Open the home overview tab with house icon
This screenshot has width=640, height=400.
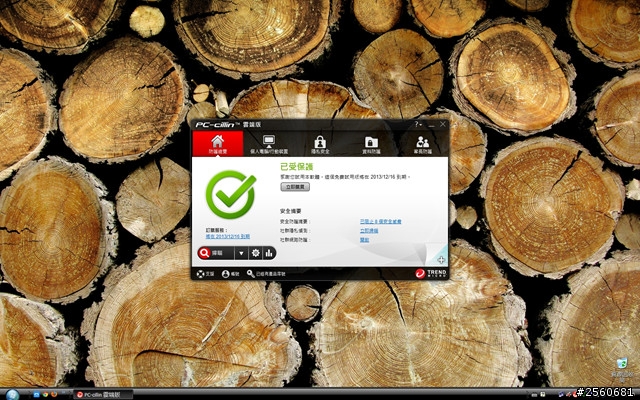point(218,144)
